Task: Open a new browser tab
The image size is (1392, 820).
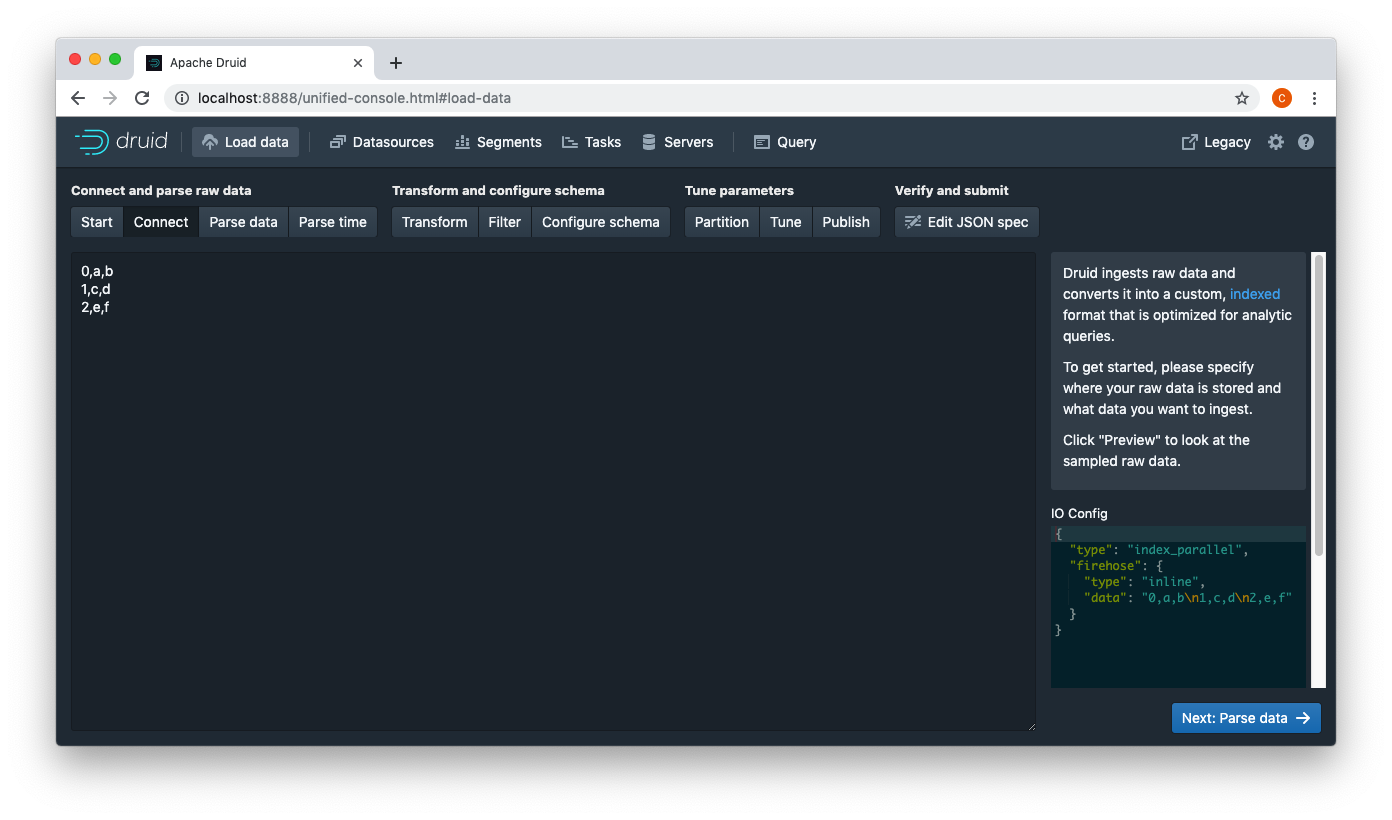Action: point(396,62)
